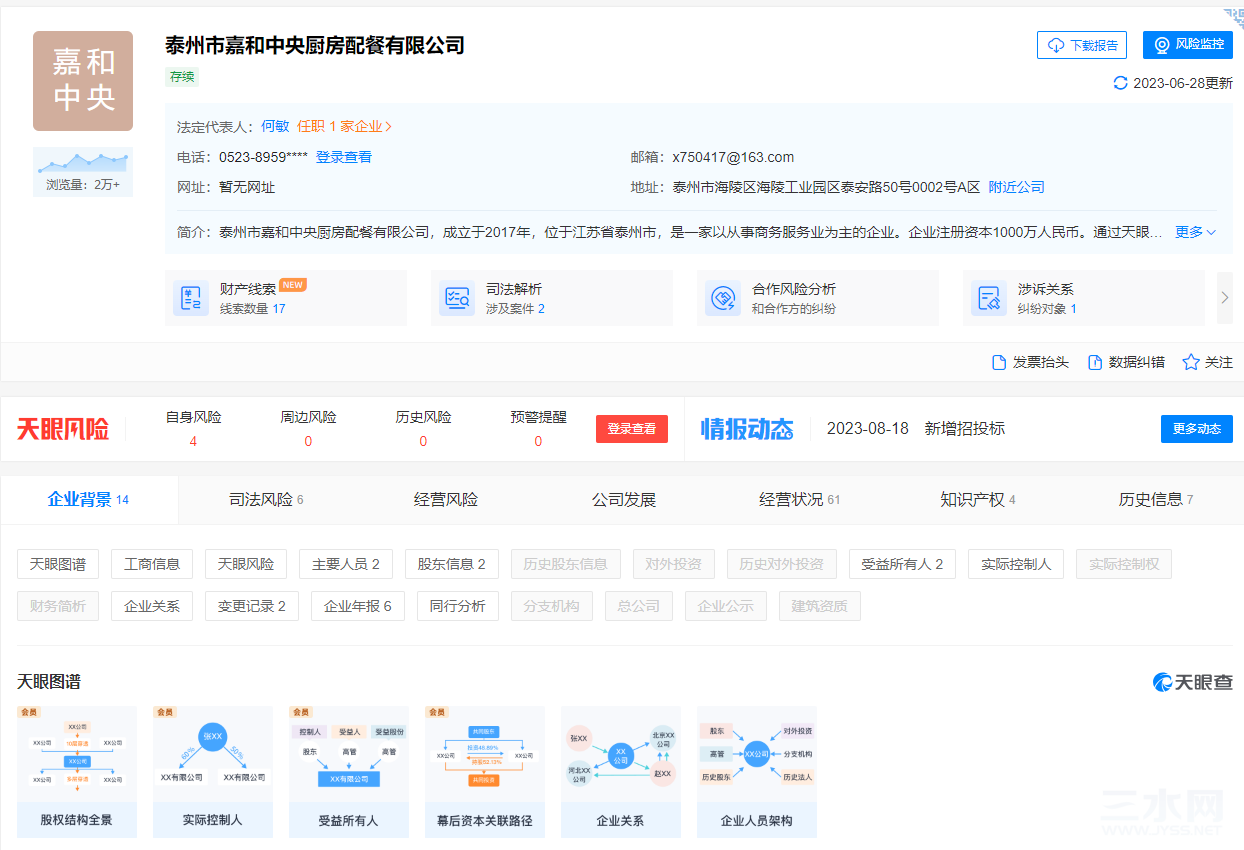Select the 主要人员 2 tag

click(x=346, y=564)
